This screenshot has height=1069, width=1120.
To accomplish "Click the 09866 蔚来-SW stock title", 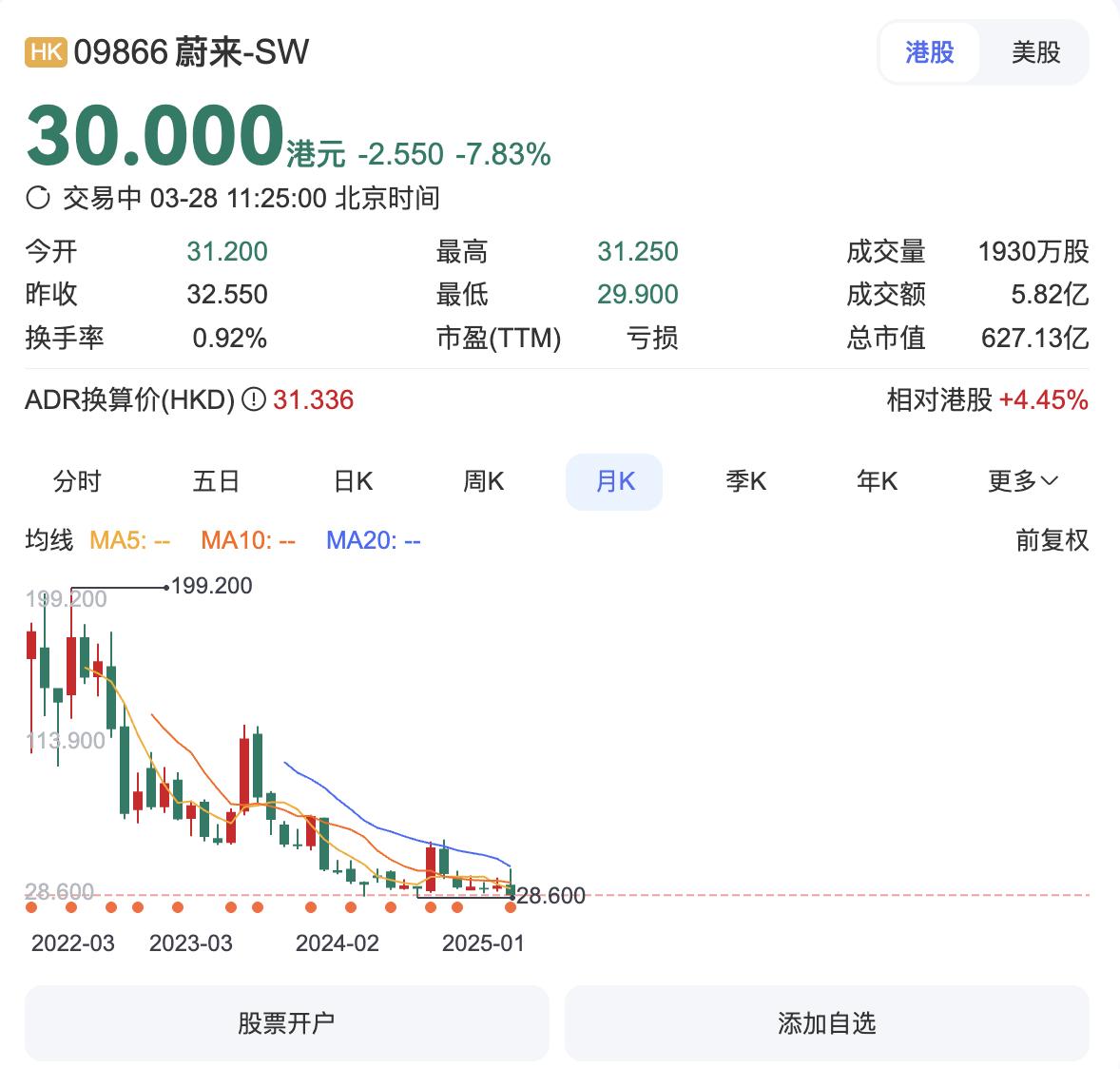I will [x=191, y=52].
